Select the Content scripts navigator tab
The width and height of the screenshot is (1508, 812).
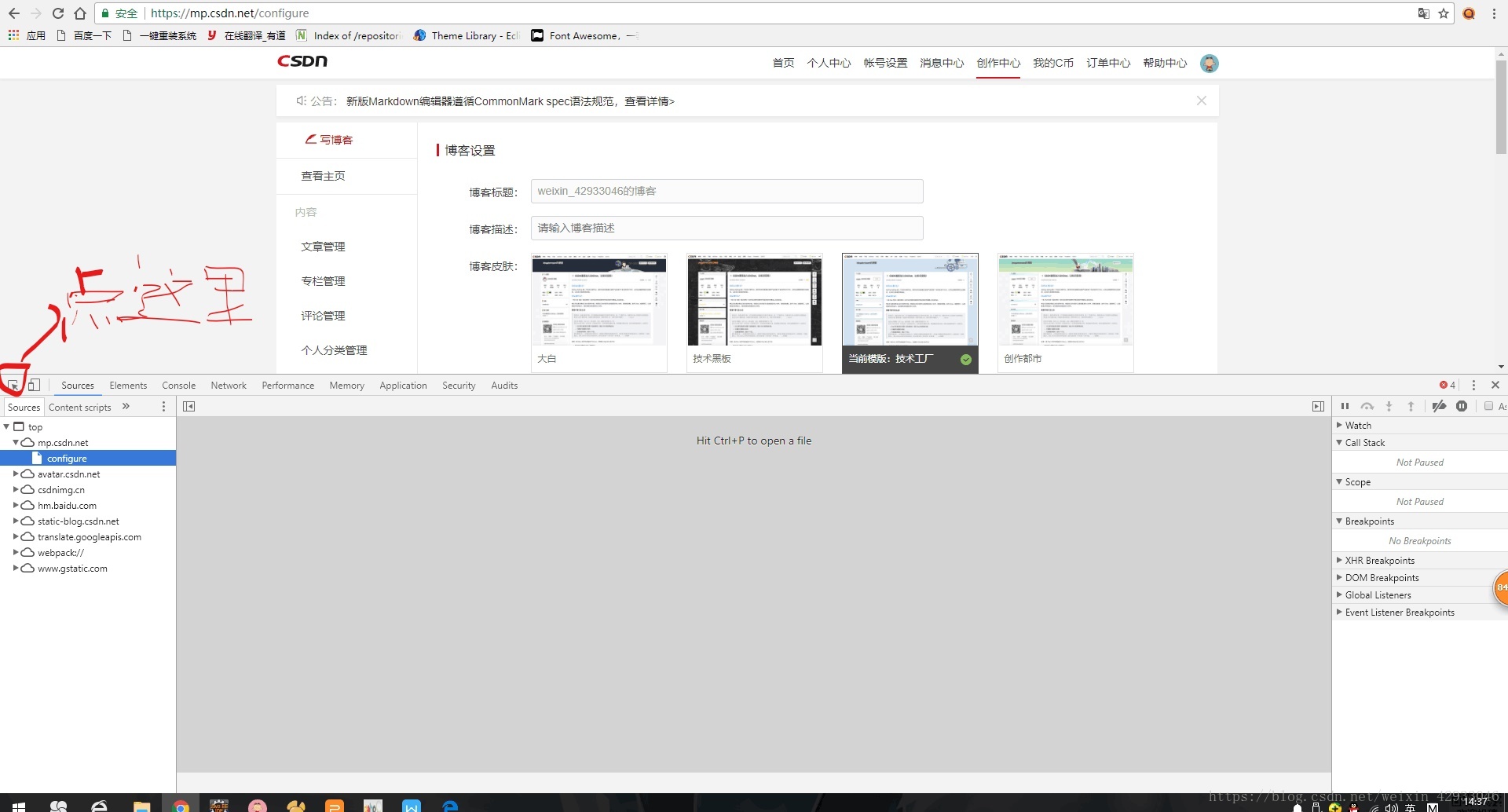80,407
